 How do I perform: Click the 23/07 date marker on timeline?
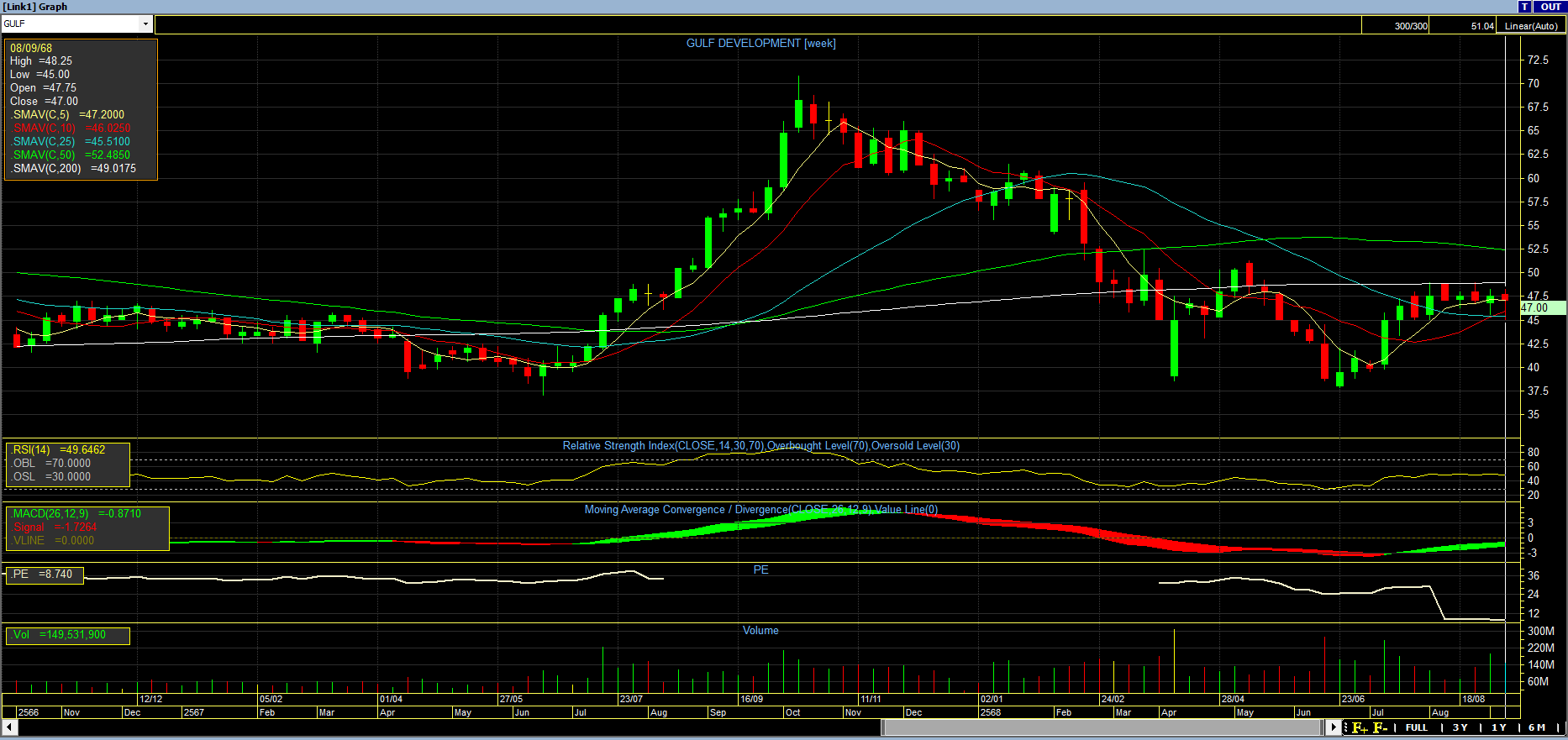point(631,699)
